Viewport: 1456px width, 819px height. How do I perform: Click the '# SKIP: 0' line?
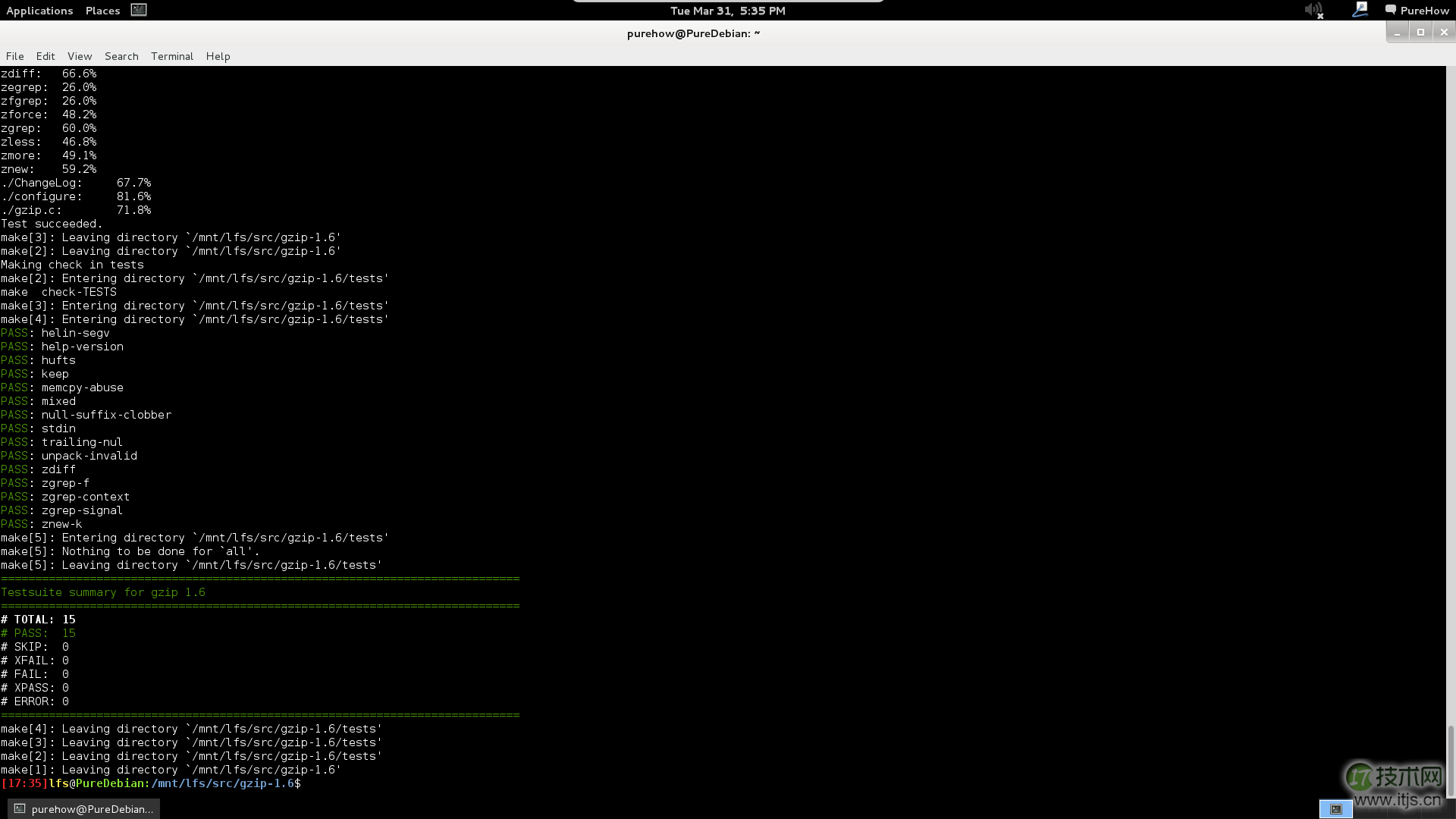pyautogui.click(x=35, y=647)
